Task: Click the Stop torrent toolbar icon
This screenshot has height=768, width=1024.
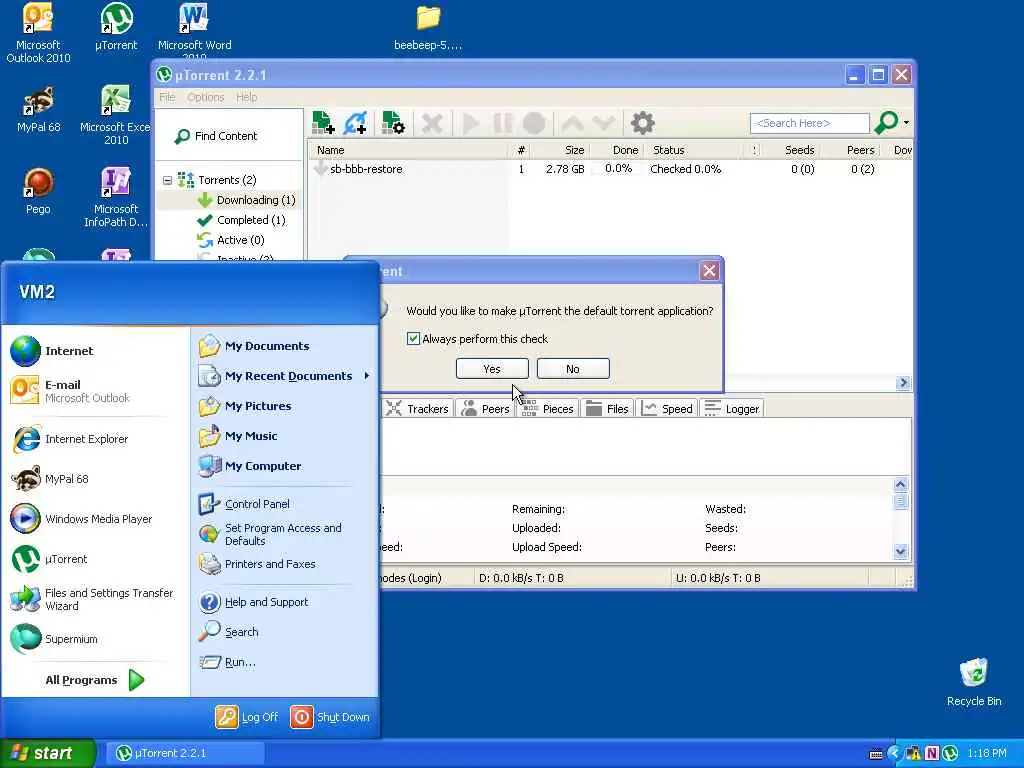Action: tap(534, 123)
